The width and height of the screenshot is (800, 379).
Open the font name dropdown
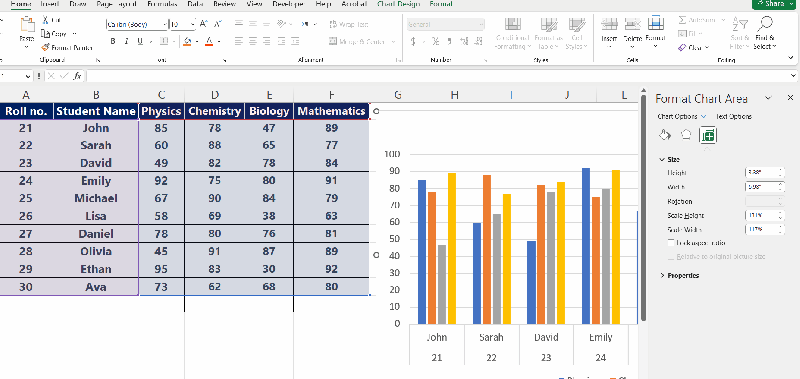[164, 24]
